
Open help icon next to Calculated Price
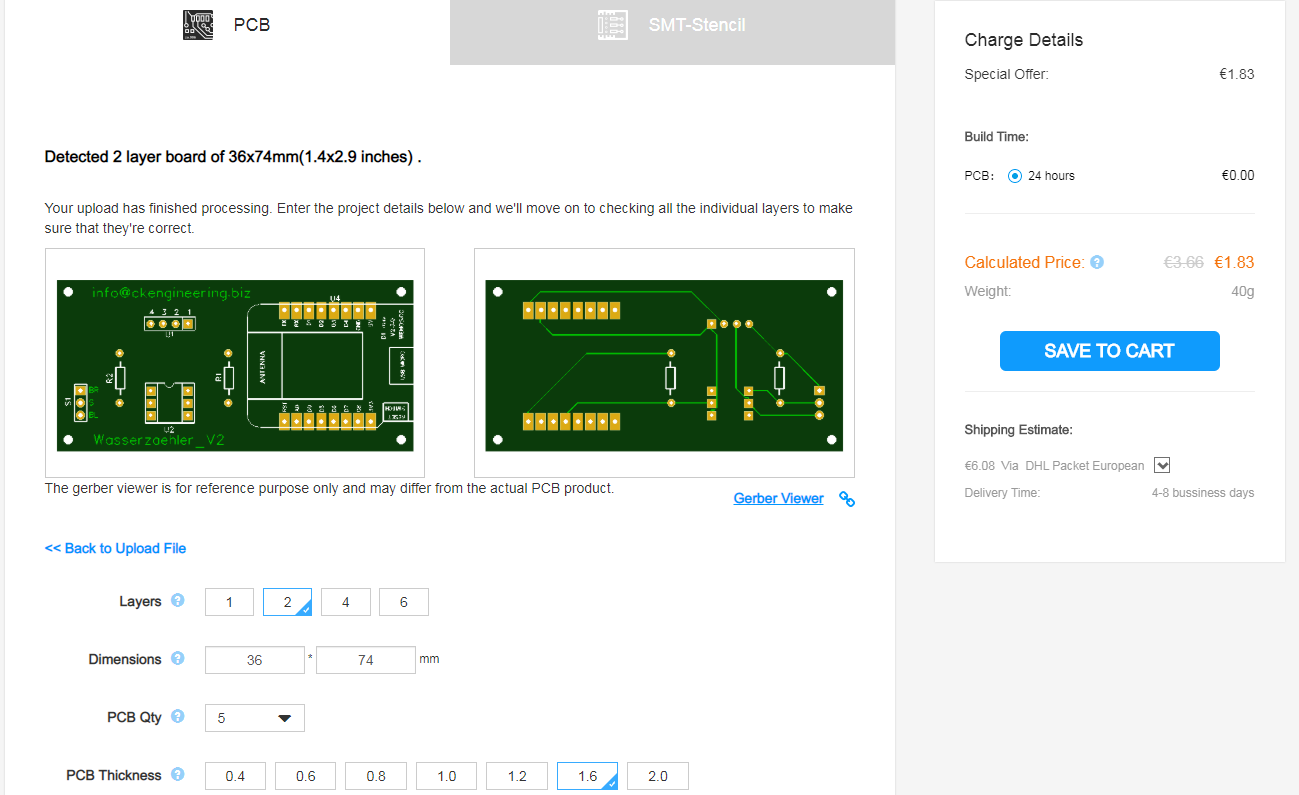pos(1097,263)
